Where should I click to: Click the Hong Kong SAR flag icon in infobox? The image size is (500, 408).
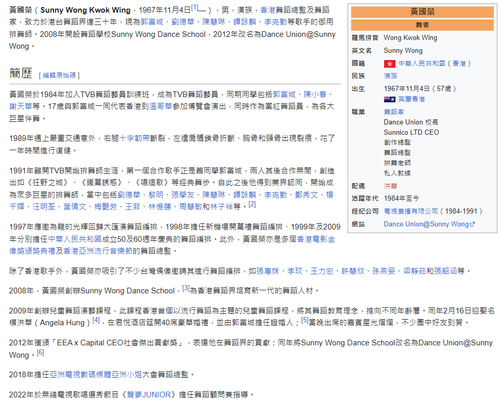point(389,64)
